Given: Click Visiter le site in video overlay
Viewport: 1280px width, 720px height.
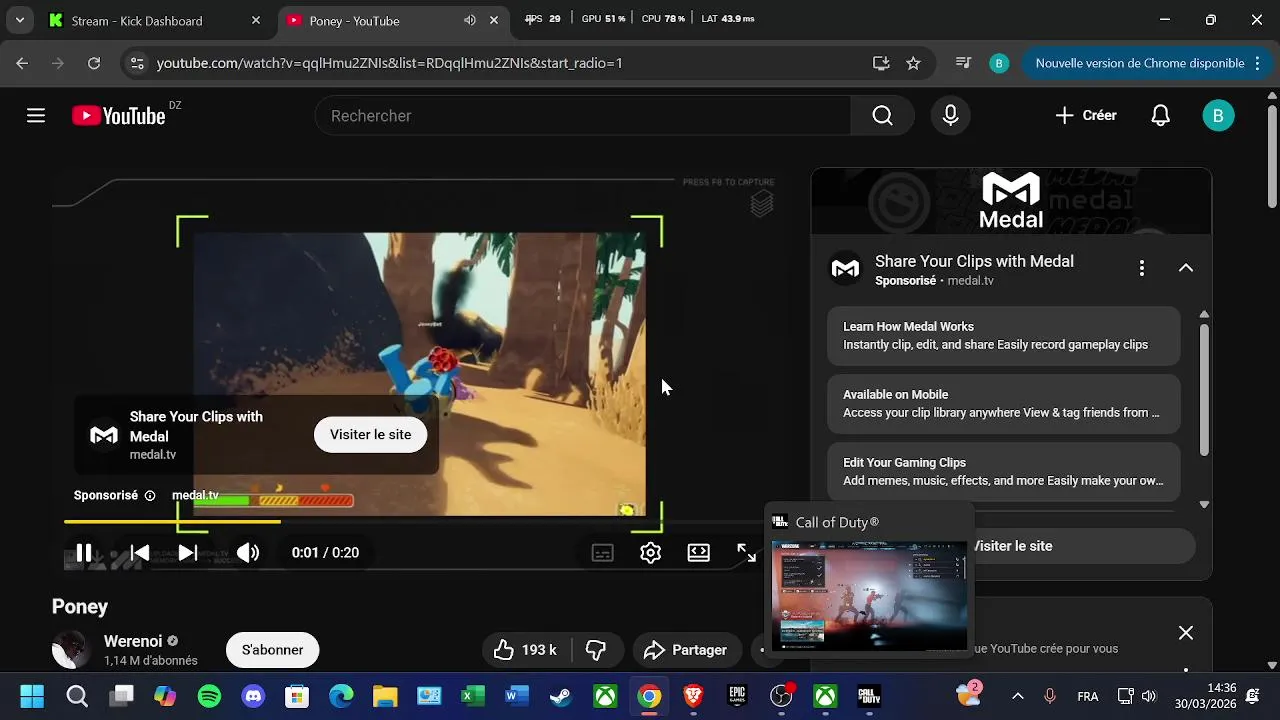Looking at the screenshot, I should tap(370, 434).
